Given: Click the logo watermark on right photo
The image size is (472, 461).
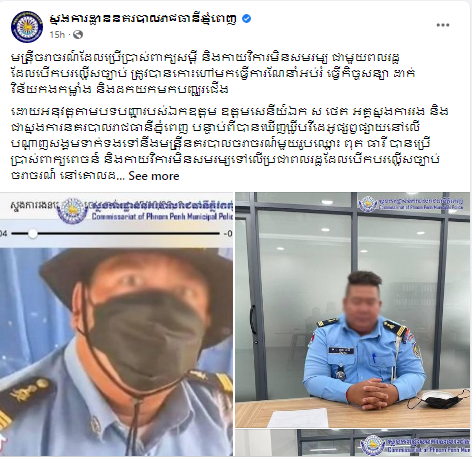Looking at the screenshot, I should (368, 204).
